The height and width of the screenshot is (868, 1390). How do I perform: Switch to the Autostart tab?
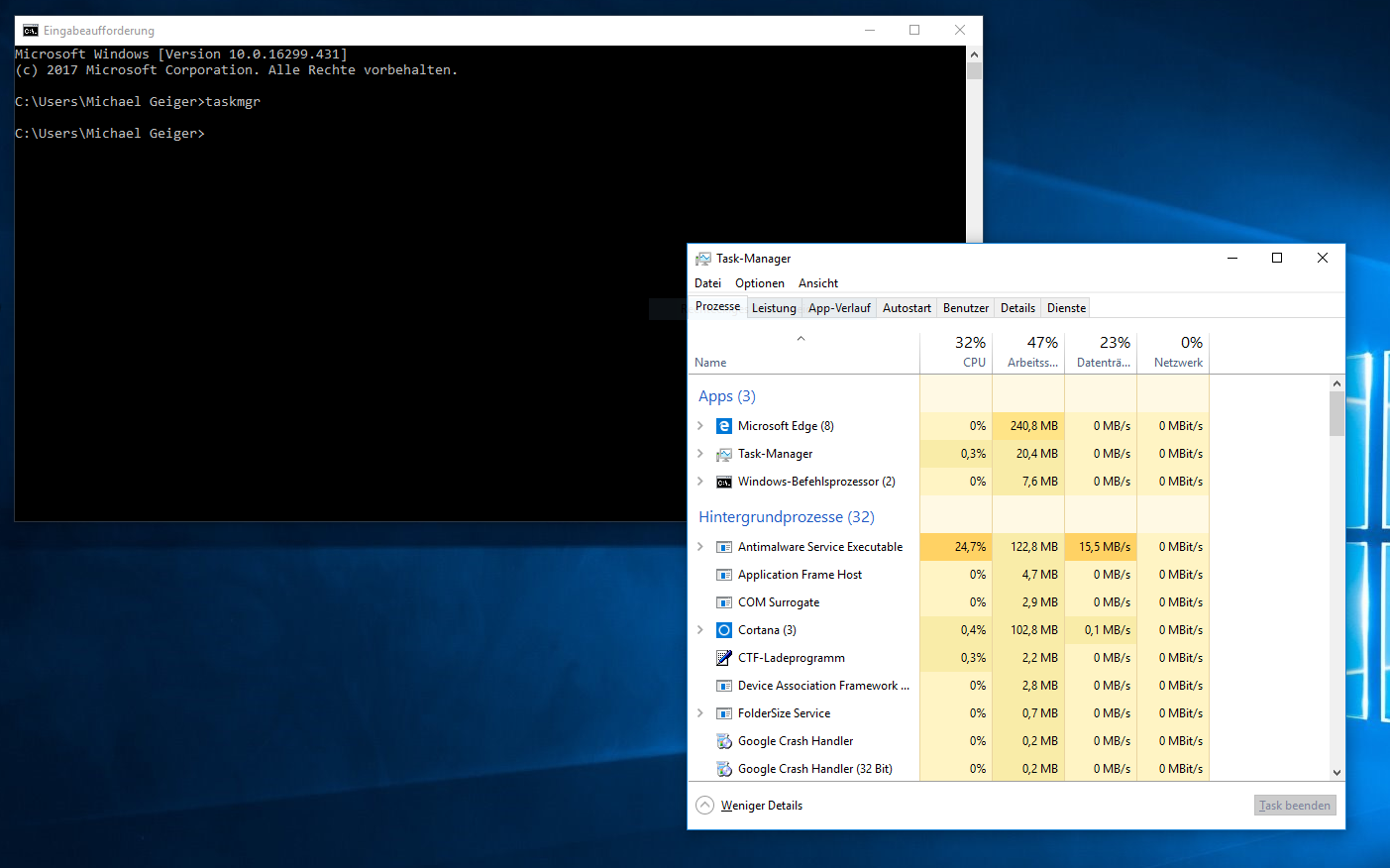(x=907, y=308)
